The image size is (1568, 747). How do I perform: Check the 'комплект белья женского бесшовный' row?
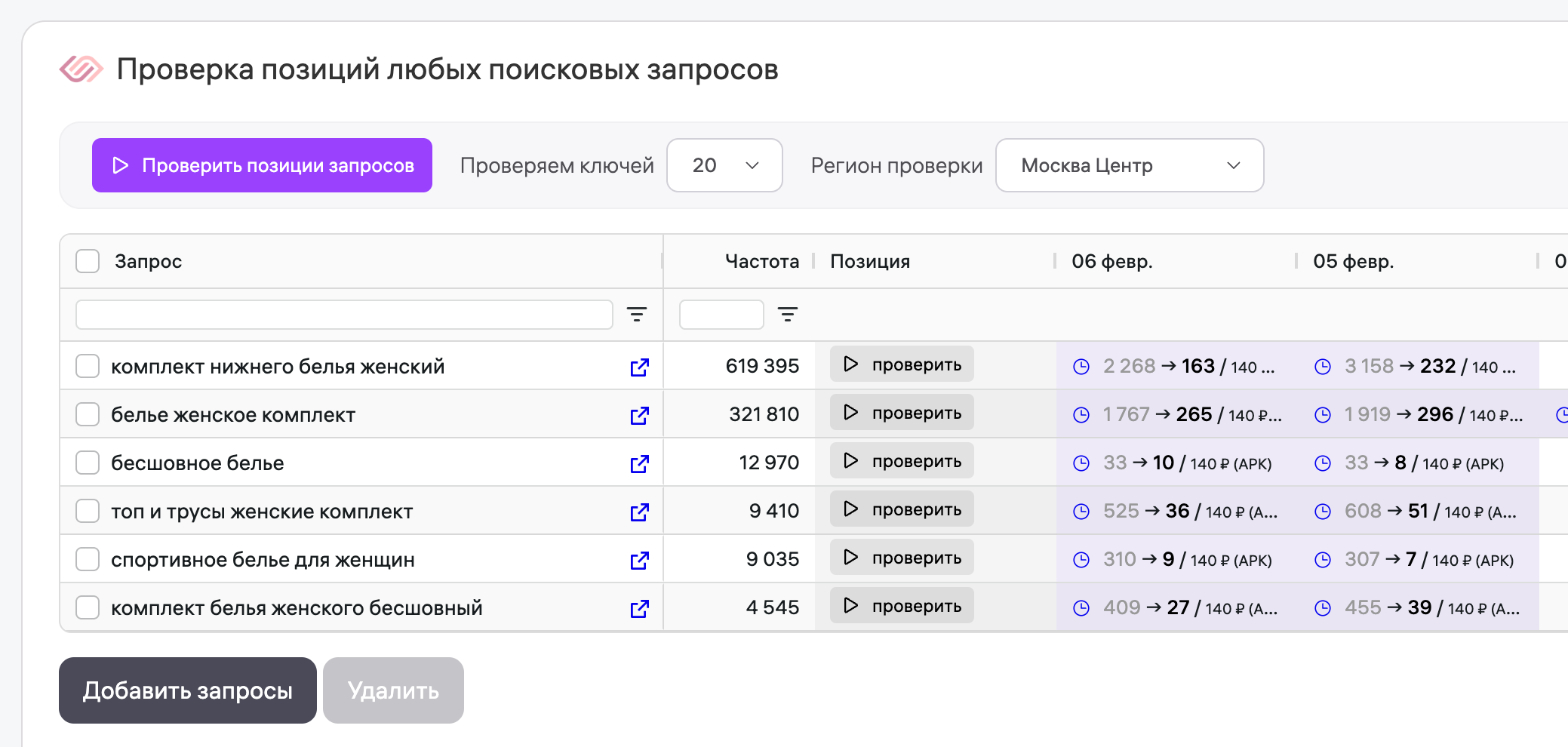point(88,608)
